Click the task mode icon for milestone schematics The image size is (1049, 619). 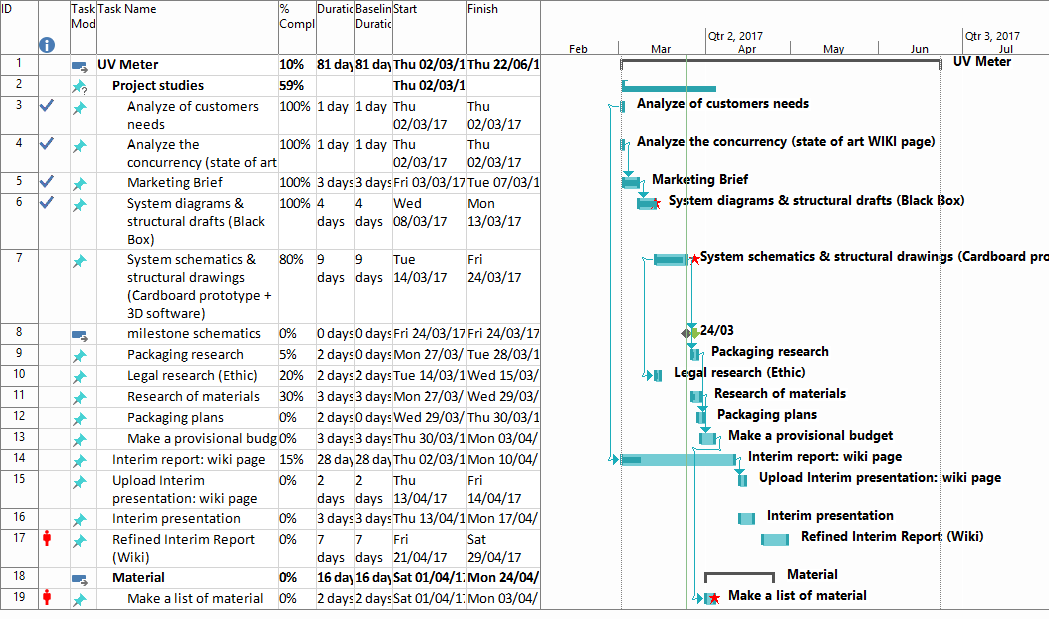80,334
